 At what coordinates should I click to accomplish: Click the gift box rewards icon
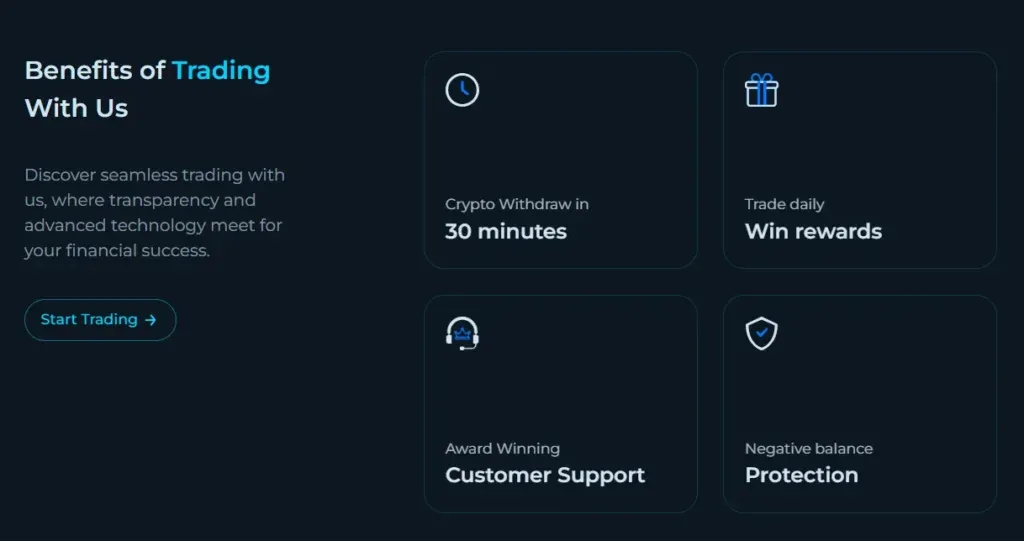coord(762,90)
